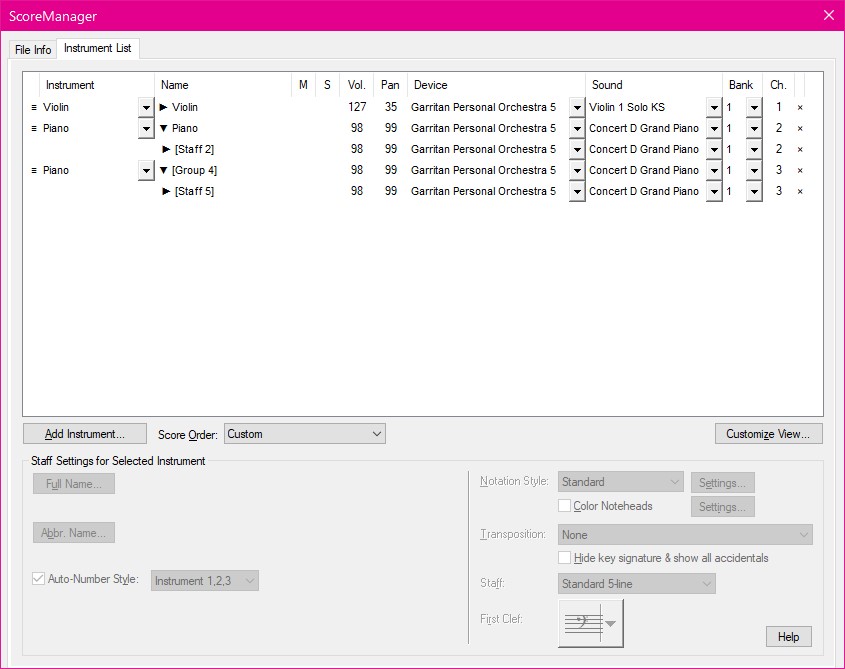
Task: Expand the Violin staff disclosure triangle
Action: tap(164, 107)
